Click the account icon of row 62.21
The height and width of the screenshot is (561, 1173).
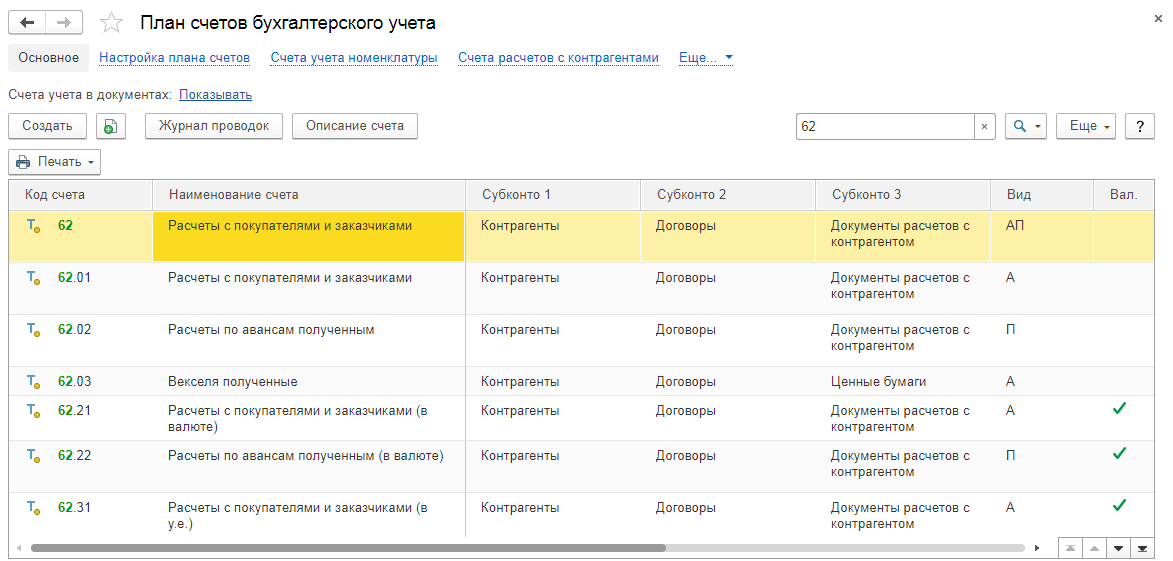tap(33, 411)
